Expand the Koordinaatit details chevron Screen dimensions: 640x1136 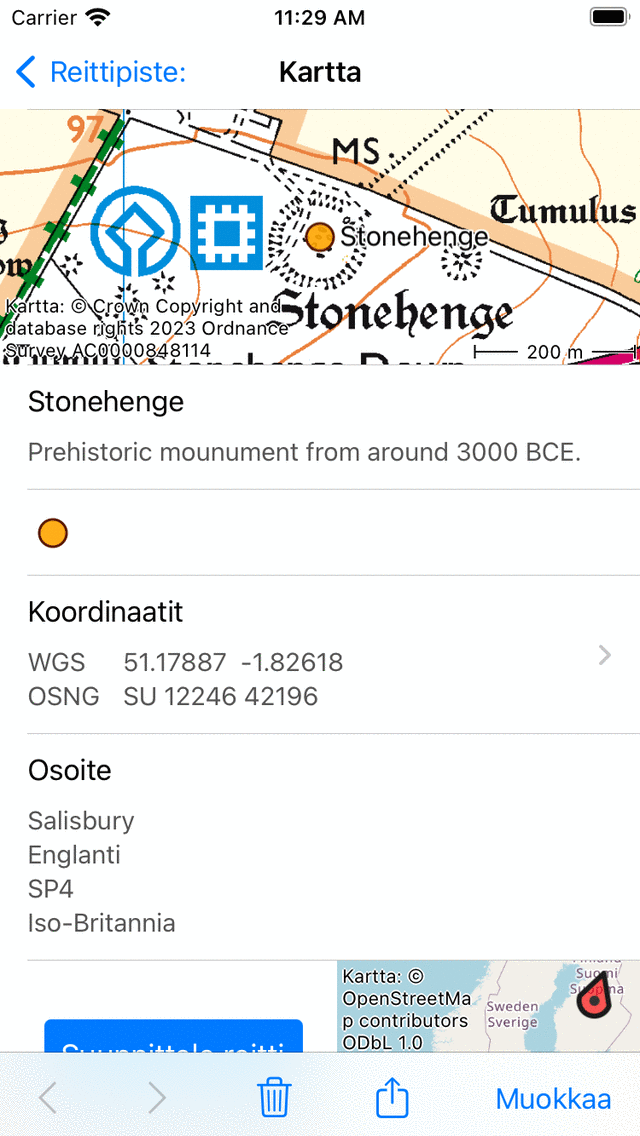[x=604, y=656]
